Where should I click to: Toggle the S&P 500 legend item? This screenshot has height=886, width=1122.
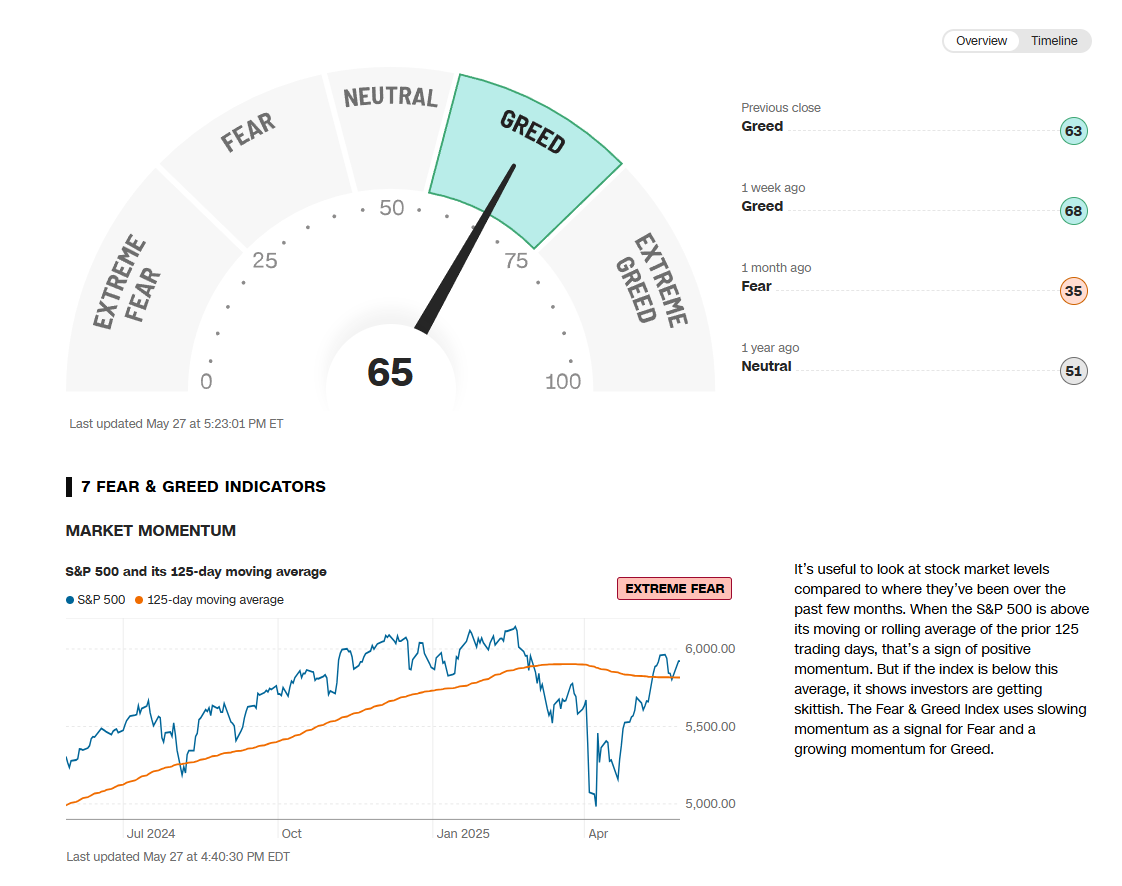(96, 600)
